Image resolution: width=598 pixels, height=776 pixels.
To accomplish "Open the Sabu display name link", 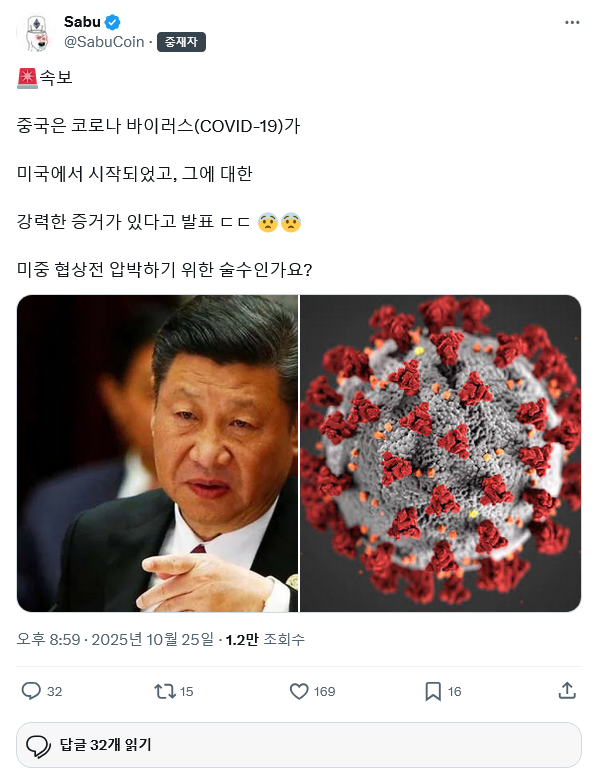I will [82, 22].
